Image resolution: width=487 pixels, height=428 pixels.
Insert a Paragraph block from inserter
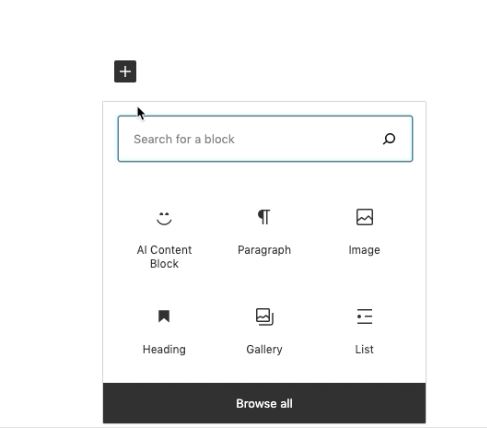(x=264, y=233)
